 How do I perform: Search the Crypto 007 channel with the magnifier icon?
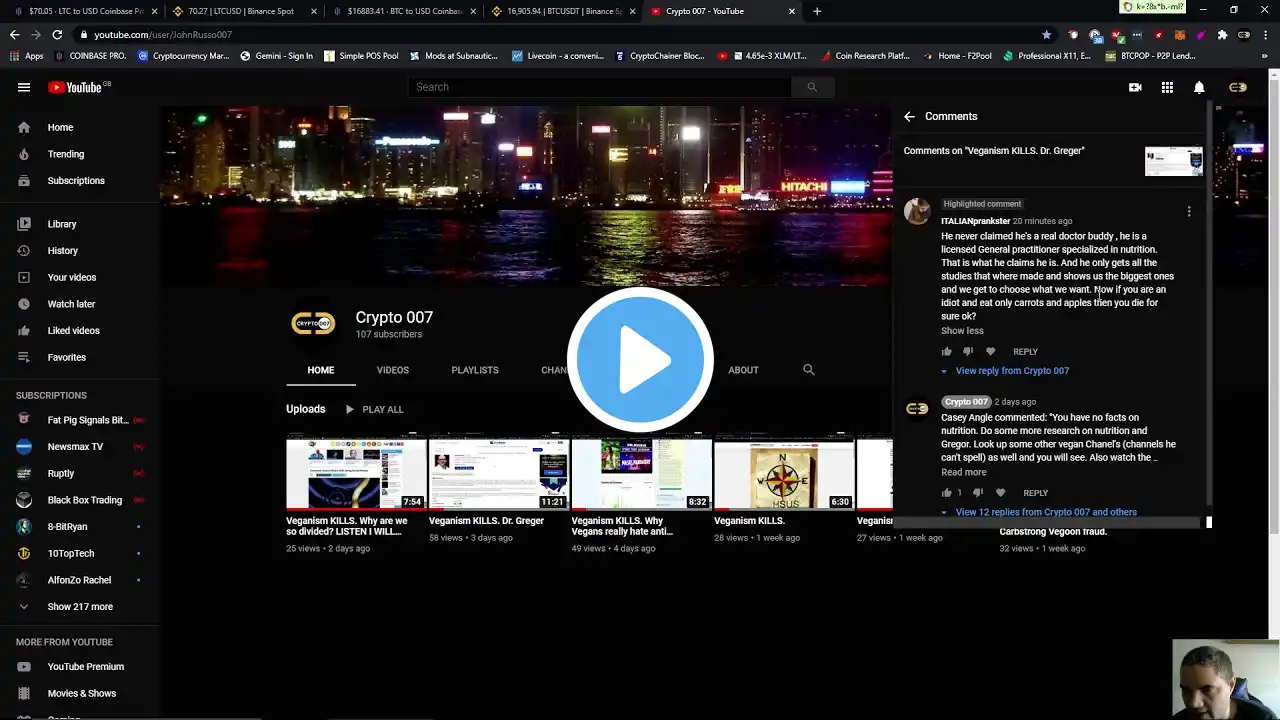(809, 370)
